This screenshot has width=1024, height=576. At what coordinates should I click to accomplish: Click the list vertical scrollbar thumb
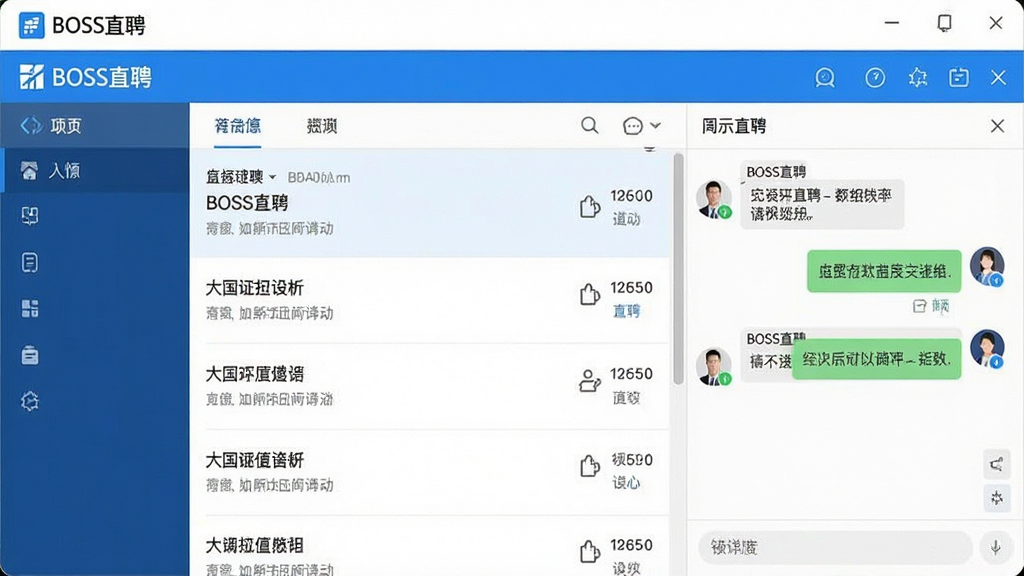pyautogui.click(x=678, y=269)
